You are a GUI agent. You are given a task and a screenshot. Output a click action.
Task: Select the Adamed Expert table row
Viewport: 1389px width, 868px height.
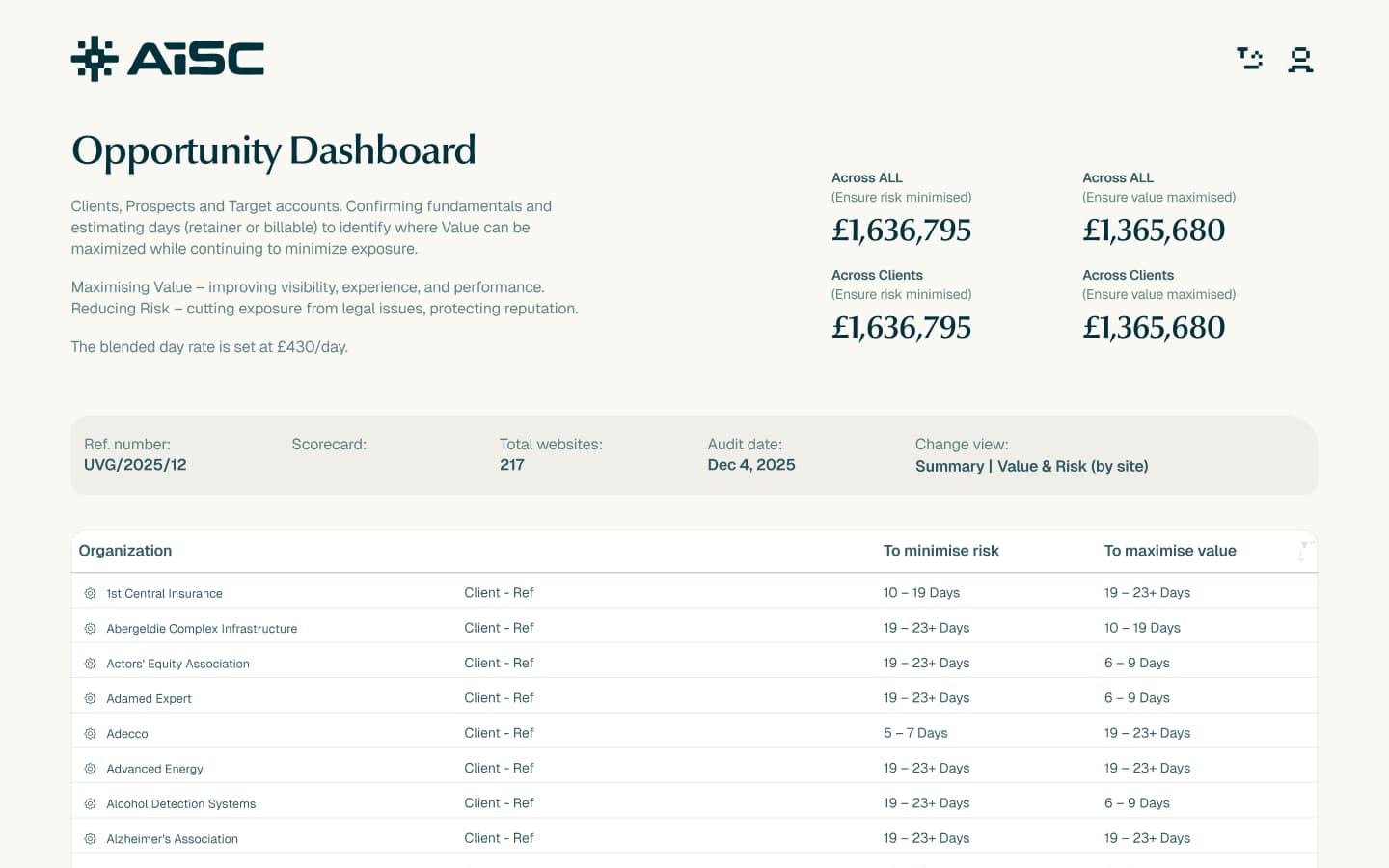(675, 697)
